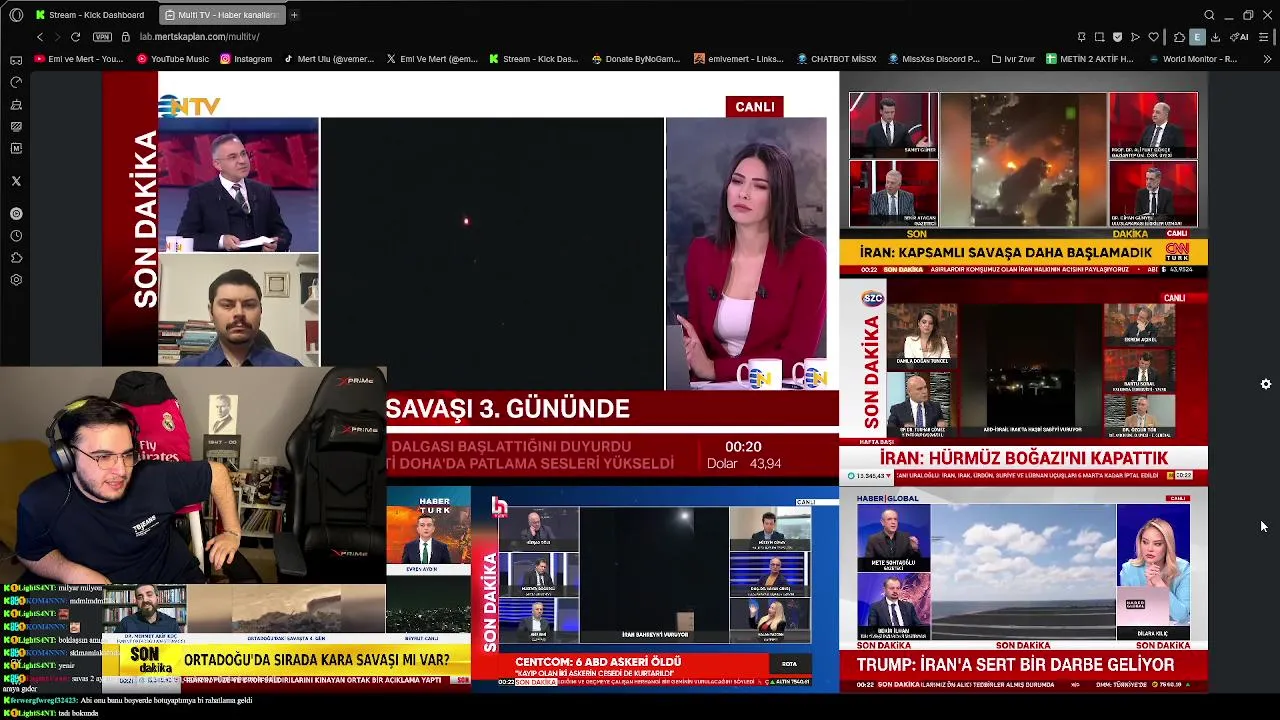
Task: Open the Opera main menu logo
Action: (x=16, y=15)
